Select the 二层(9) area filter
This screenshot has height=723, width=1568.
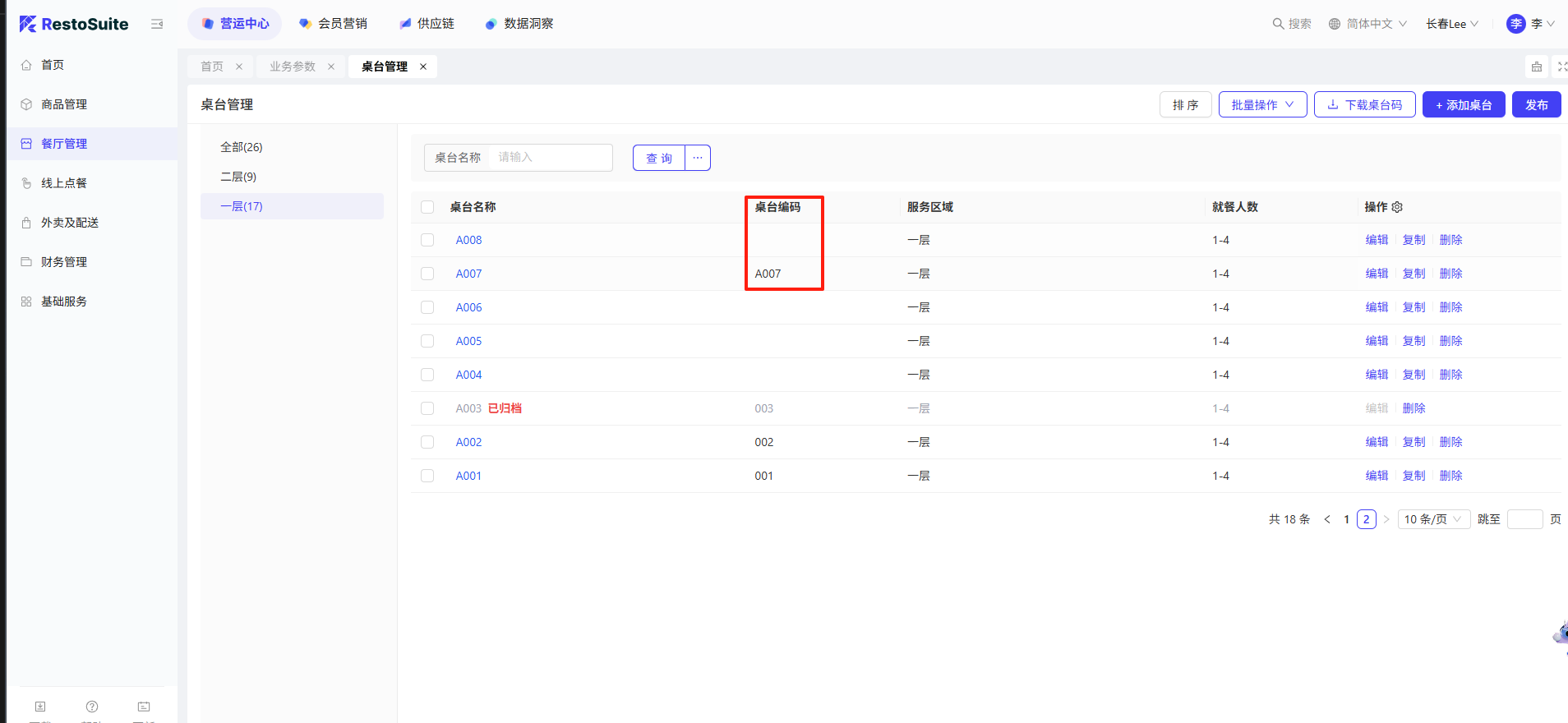coord(238,177)
